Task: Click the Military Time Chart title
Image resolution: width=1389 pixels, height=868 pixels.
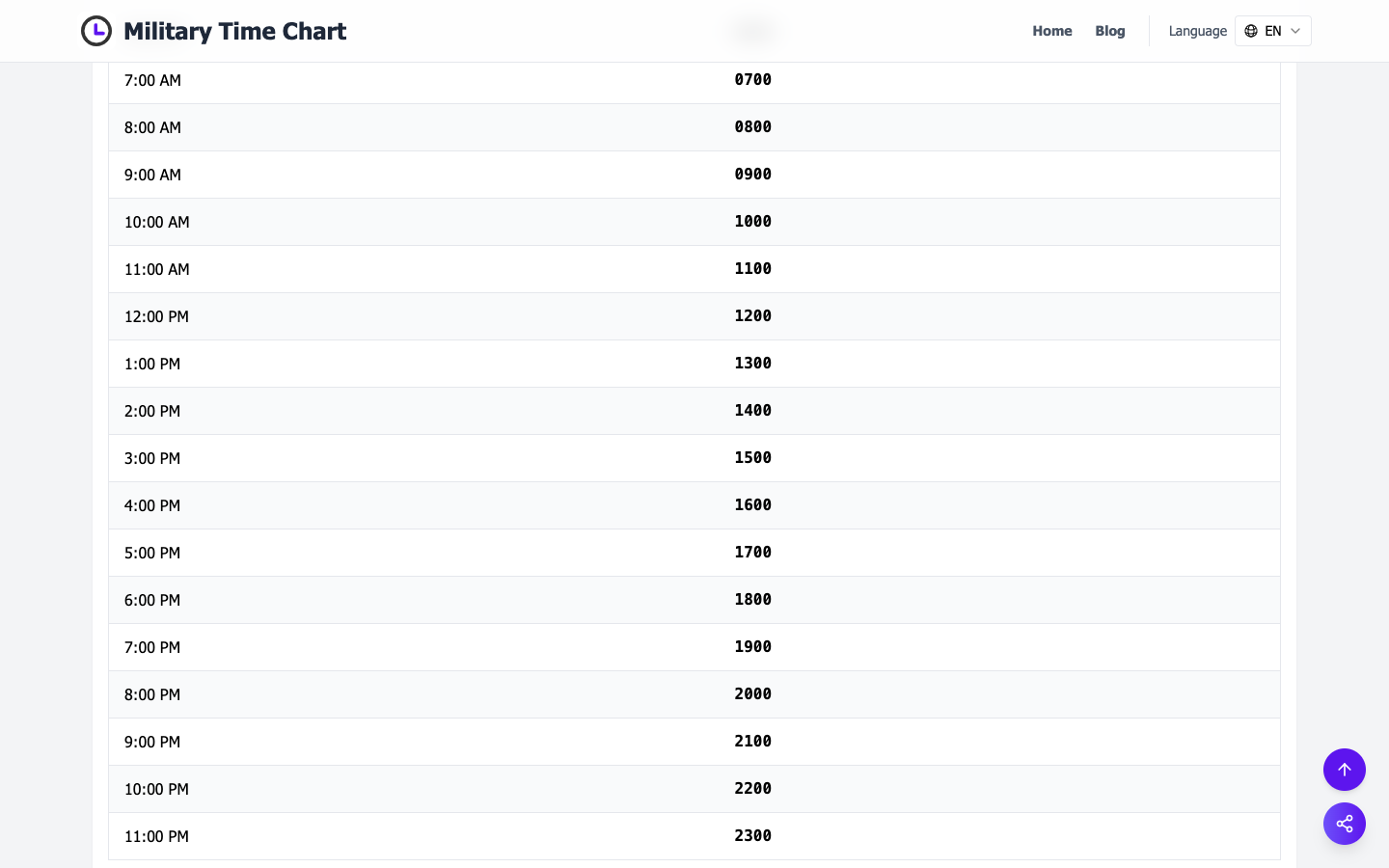Action: coord(235,31)
